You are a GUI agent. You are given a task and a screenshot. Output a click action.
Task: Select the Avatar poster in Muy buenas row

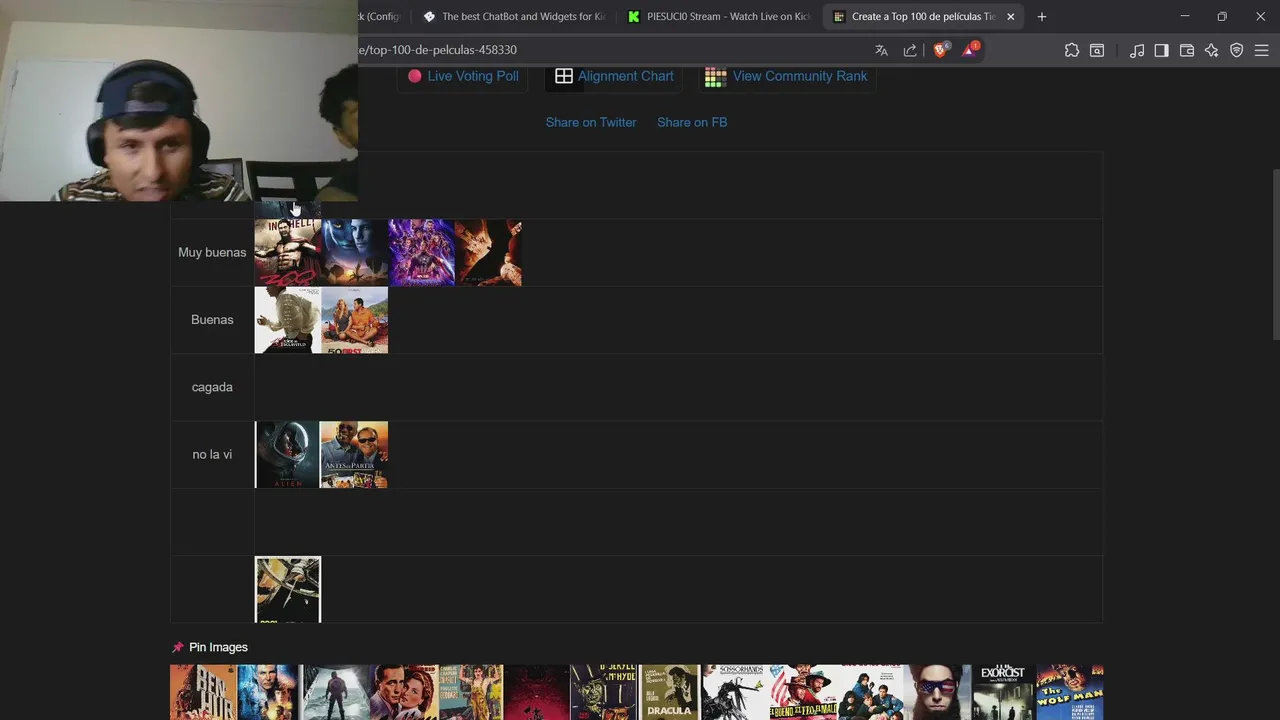(355, 253)
